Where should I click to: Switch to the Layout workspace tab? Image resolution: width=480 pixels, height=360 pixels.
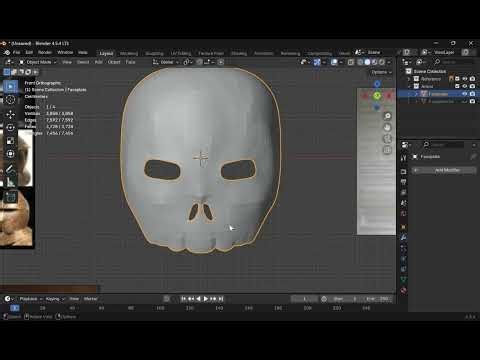(x=106, y=53)
